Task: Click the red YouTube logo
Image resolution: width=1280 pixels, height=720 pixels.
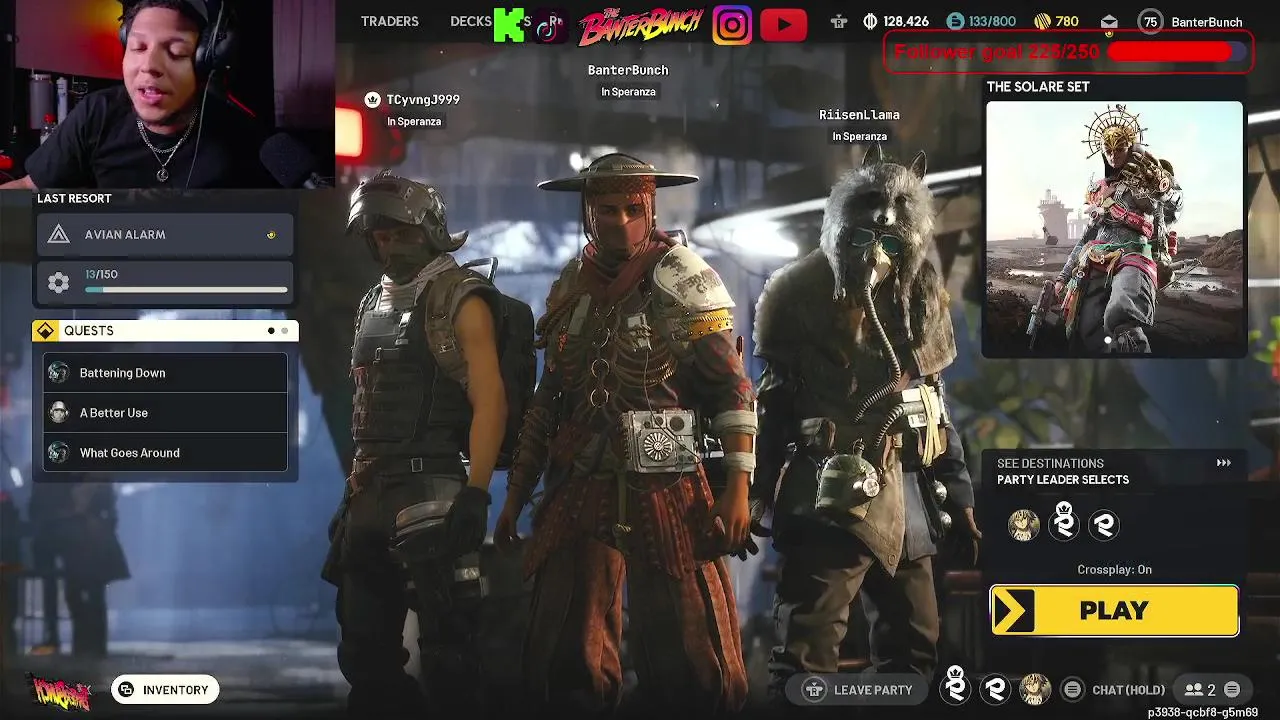Action: tap(782, 24)
